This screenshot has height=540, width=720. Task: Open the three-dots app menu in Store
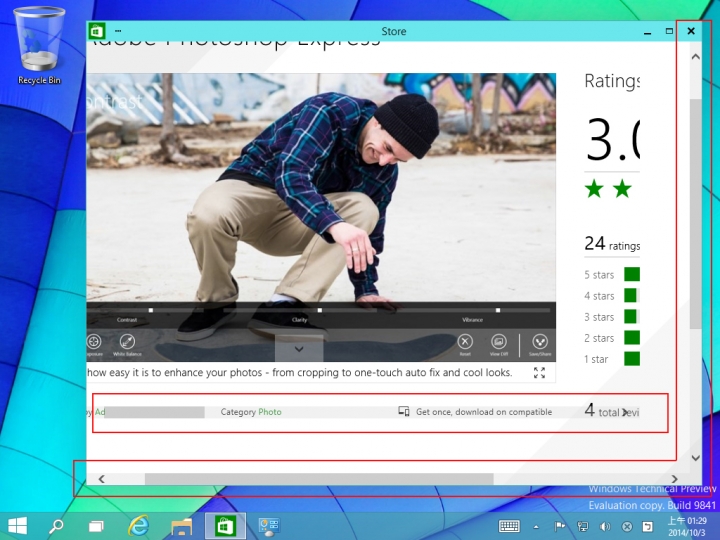click(118, 31)
